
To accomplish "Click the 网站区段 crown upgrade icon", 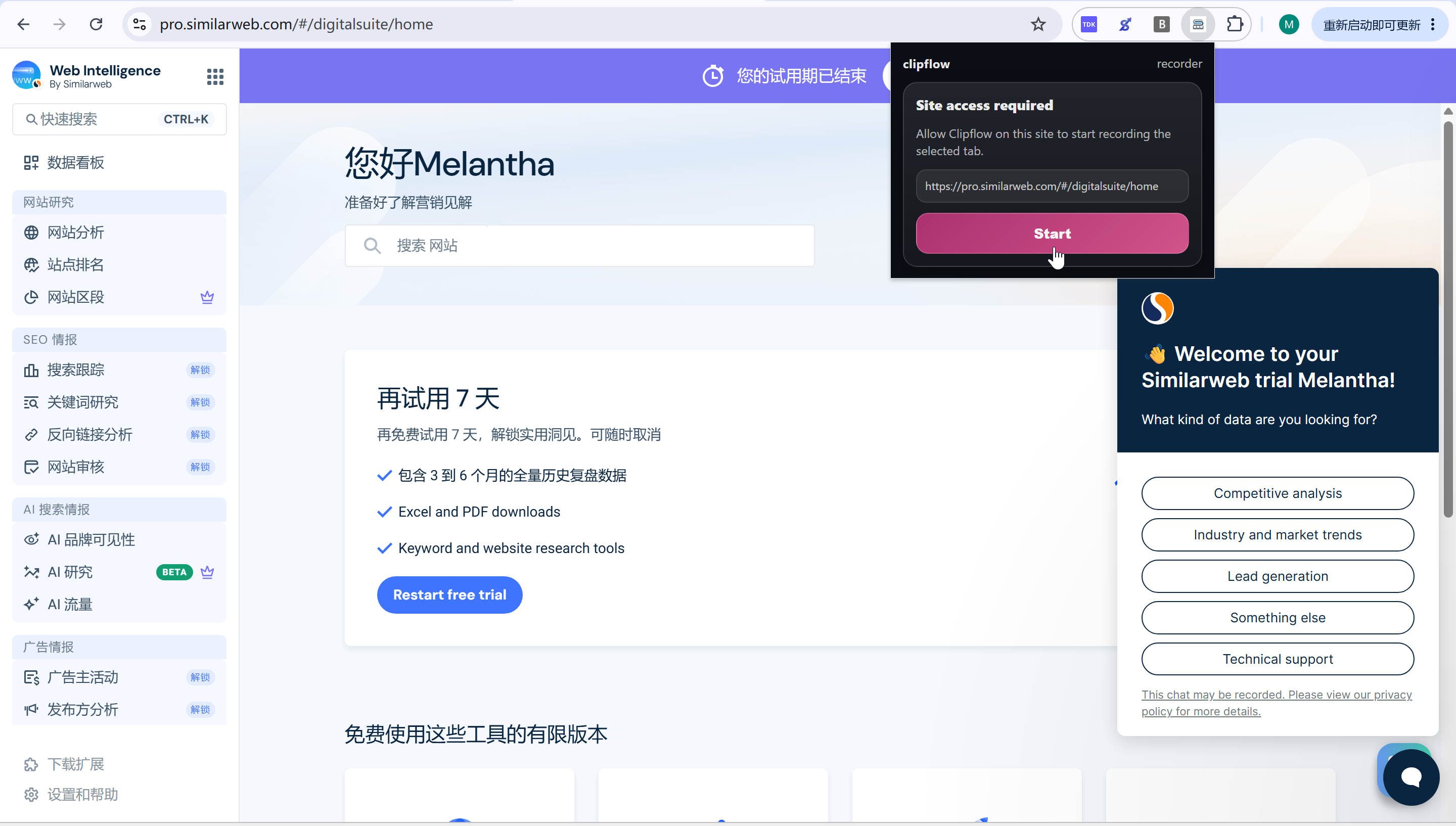I will (207, 297).
